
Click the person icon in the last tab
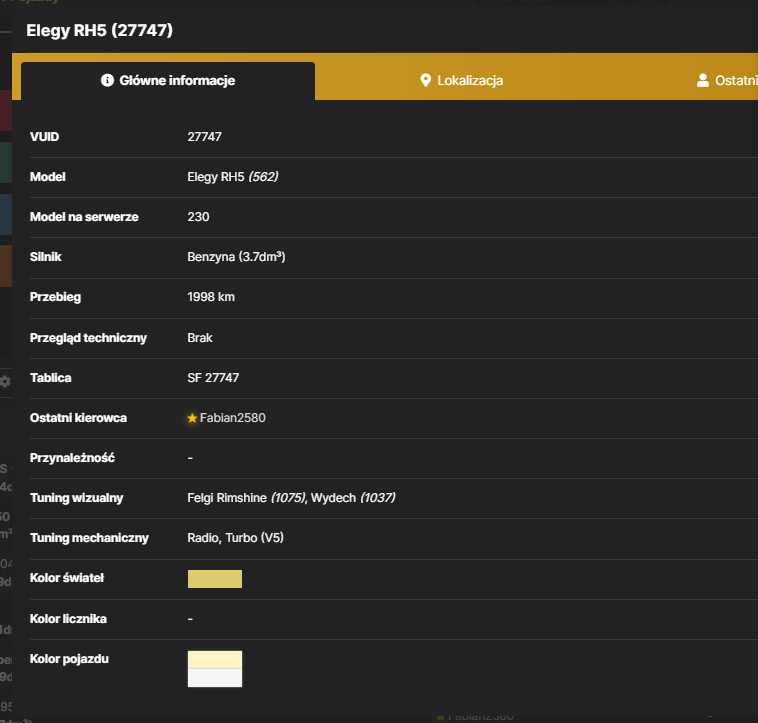[x=703, y=80]
